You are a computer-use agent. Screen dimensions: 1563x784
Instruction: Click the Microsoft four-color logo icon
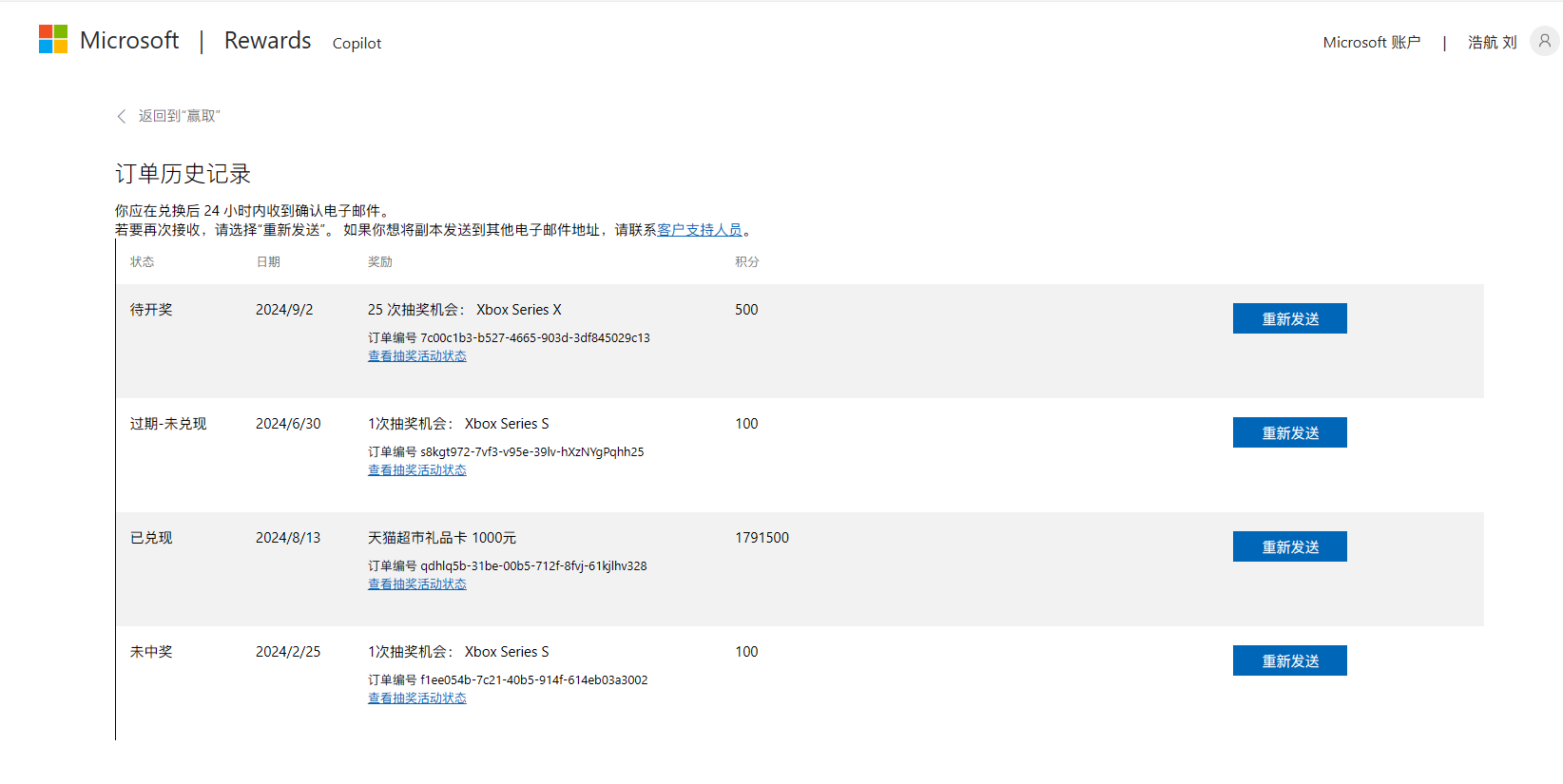point(53,39)
